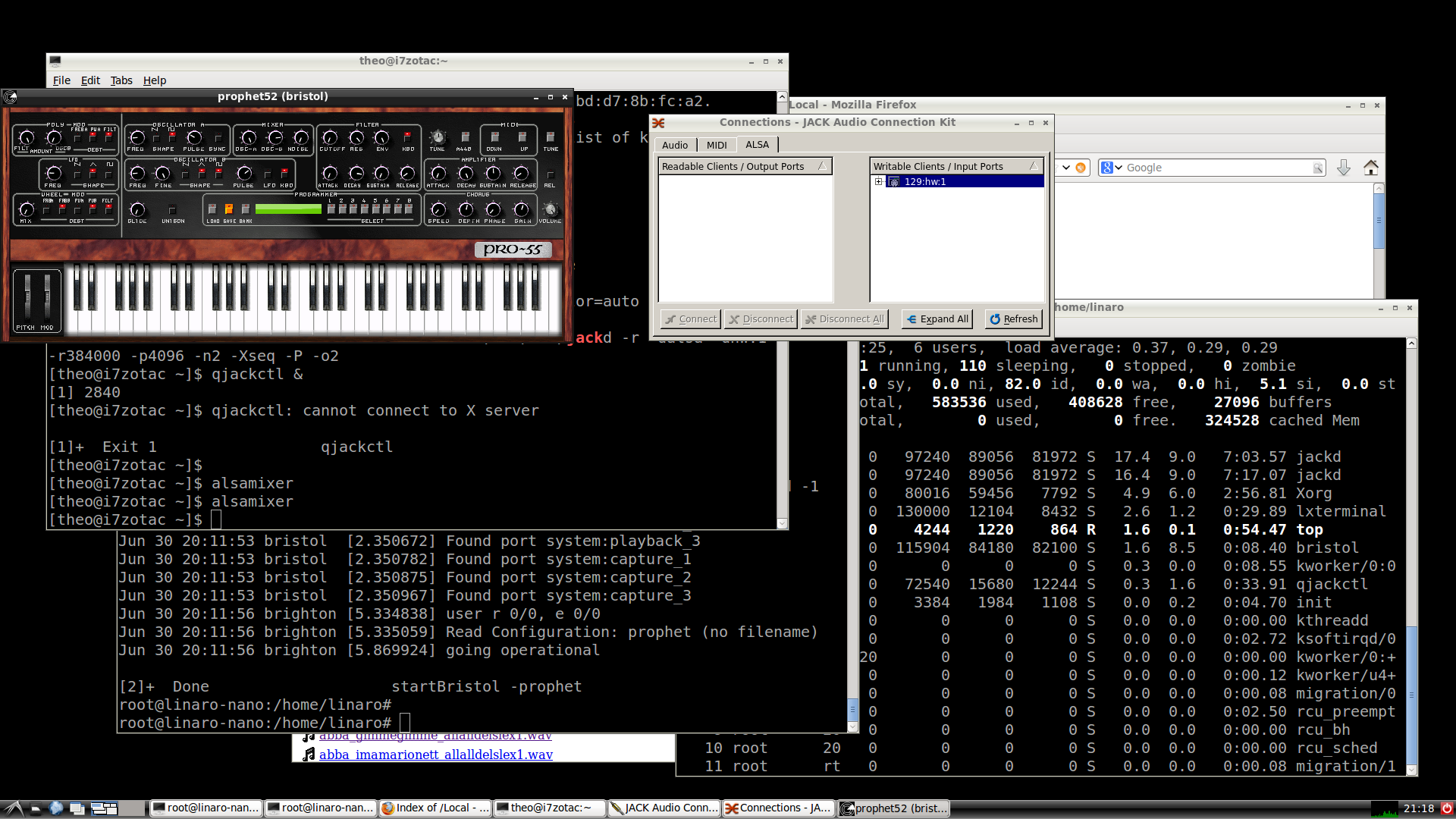Click the Refresh button
Viewport: 1456px width, 819px height.
pos(1013,319)
